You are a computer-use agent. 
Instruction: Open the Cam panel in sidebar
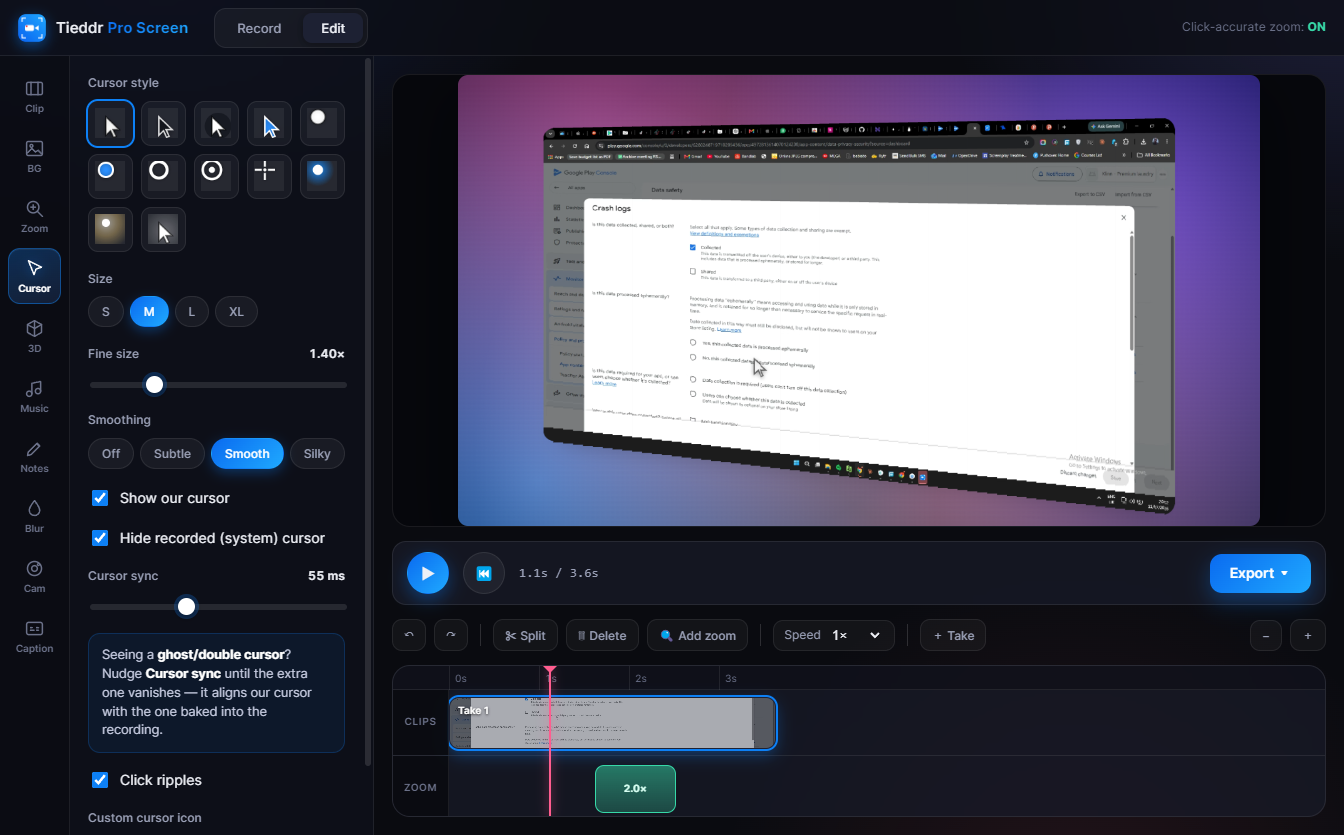click(34, 576)
